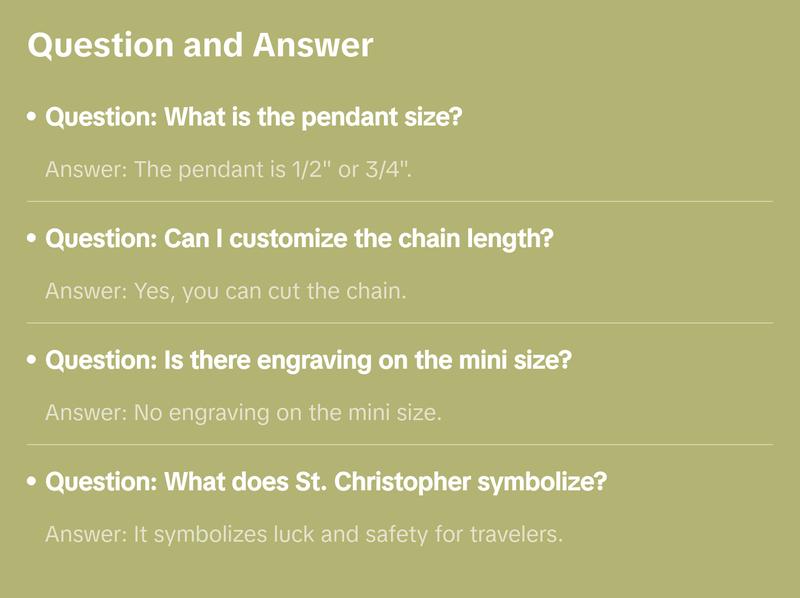The height and width of the screenshot is (598, 800).
Task: Click the "Question and Answer" heading
Action: click(x=200, y=45)
